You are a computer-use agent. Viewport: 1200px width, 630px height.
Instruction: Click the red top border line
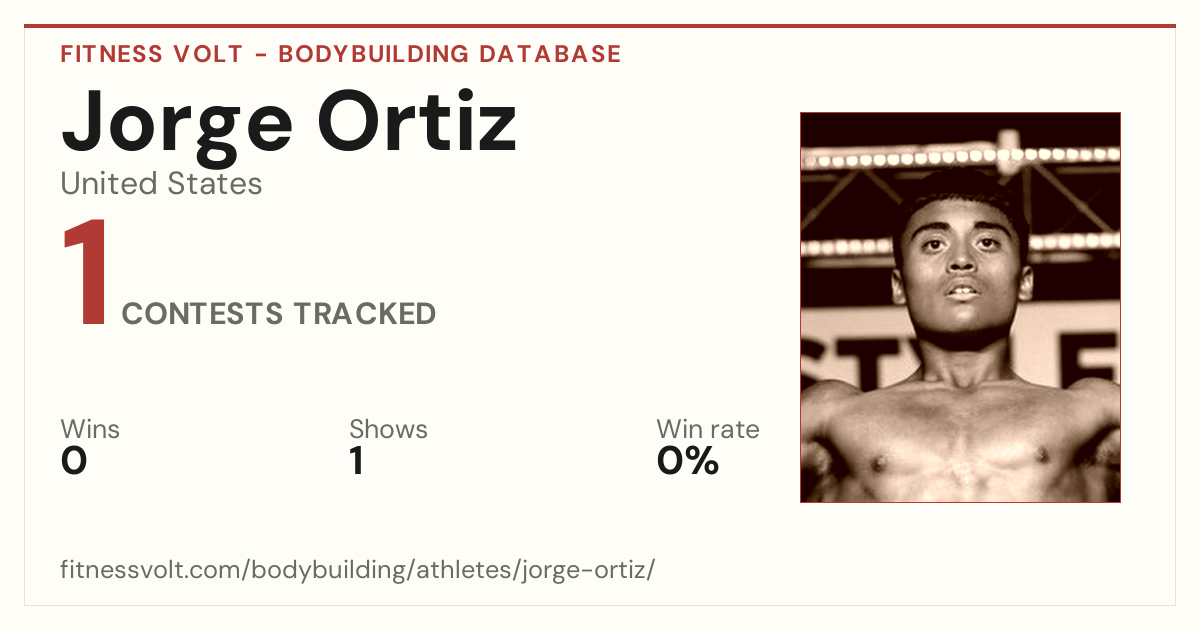click(x=600, y=26)
